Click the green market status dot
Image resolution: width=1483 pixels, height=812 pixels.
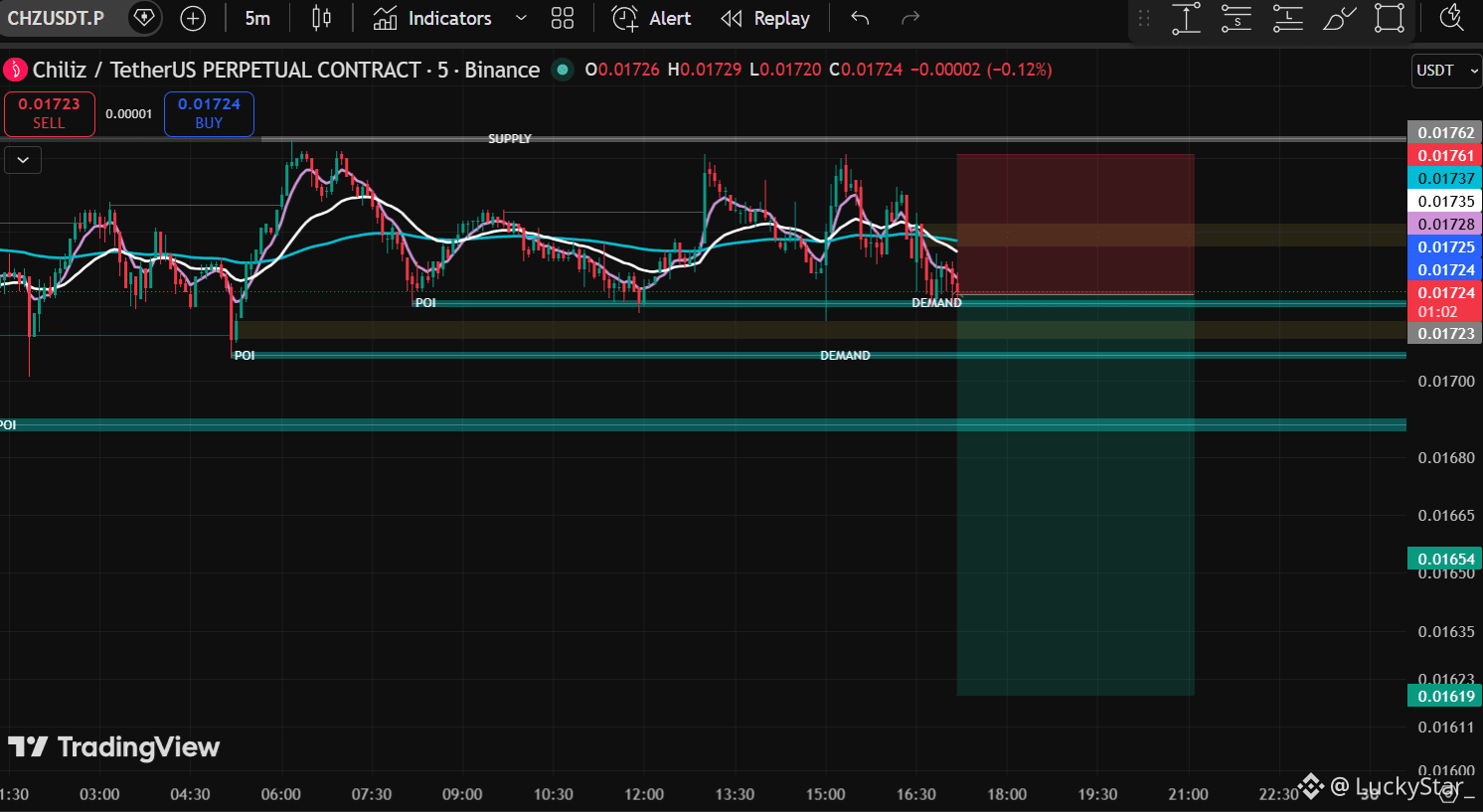click(x=563, y=70)
